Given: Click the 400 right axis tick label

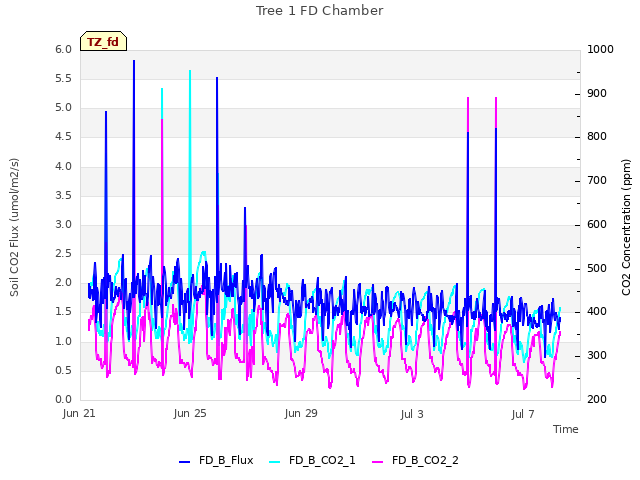Looking at the screenshot, I should [597, 311].
